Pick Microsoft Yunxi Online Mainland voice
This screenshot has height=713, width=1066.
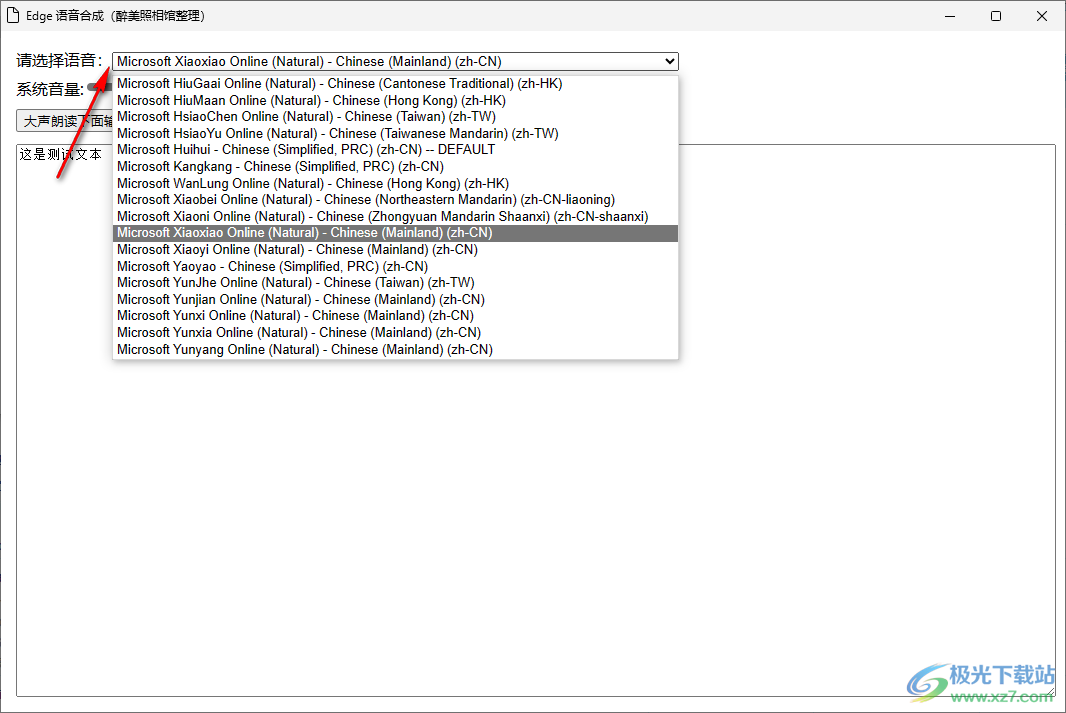[x=395, y=316]
